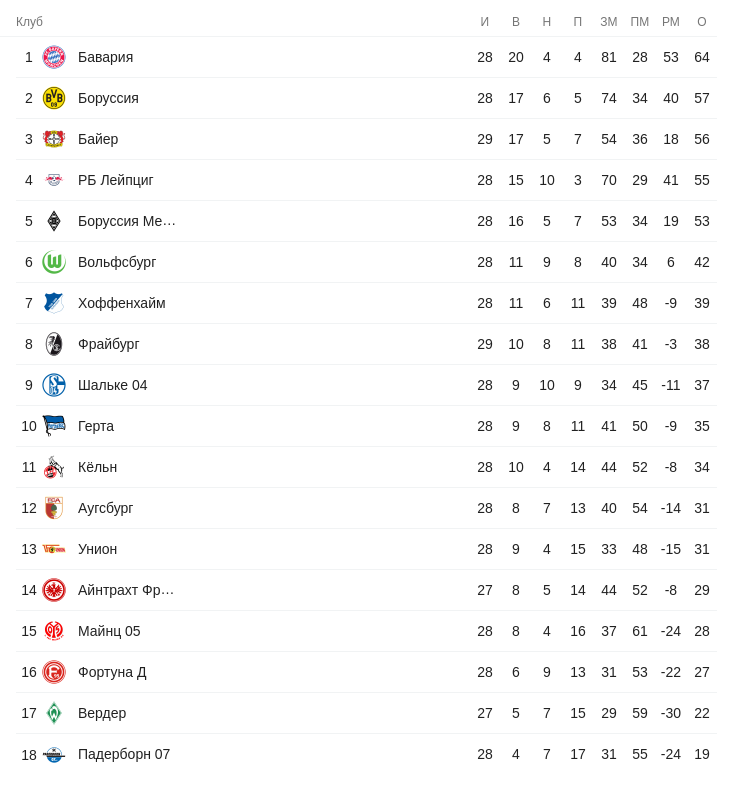Open the Унион team name
This screenshot has width=752, height=798.
pyautogui.click(x=97, y=549)
